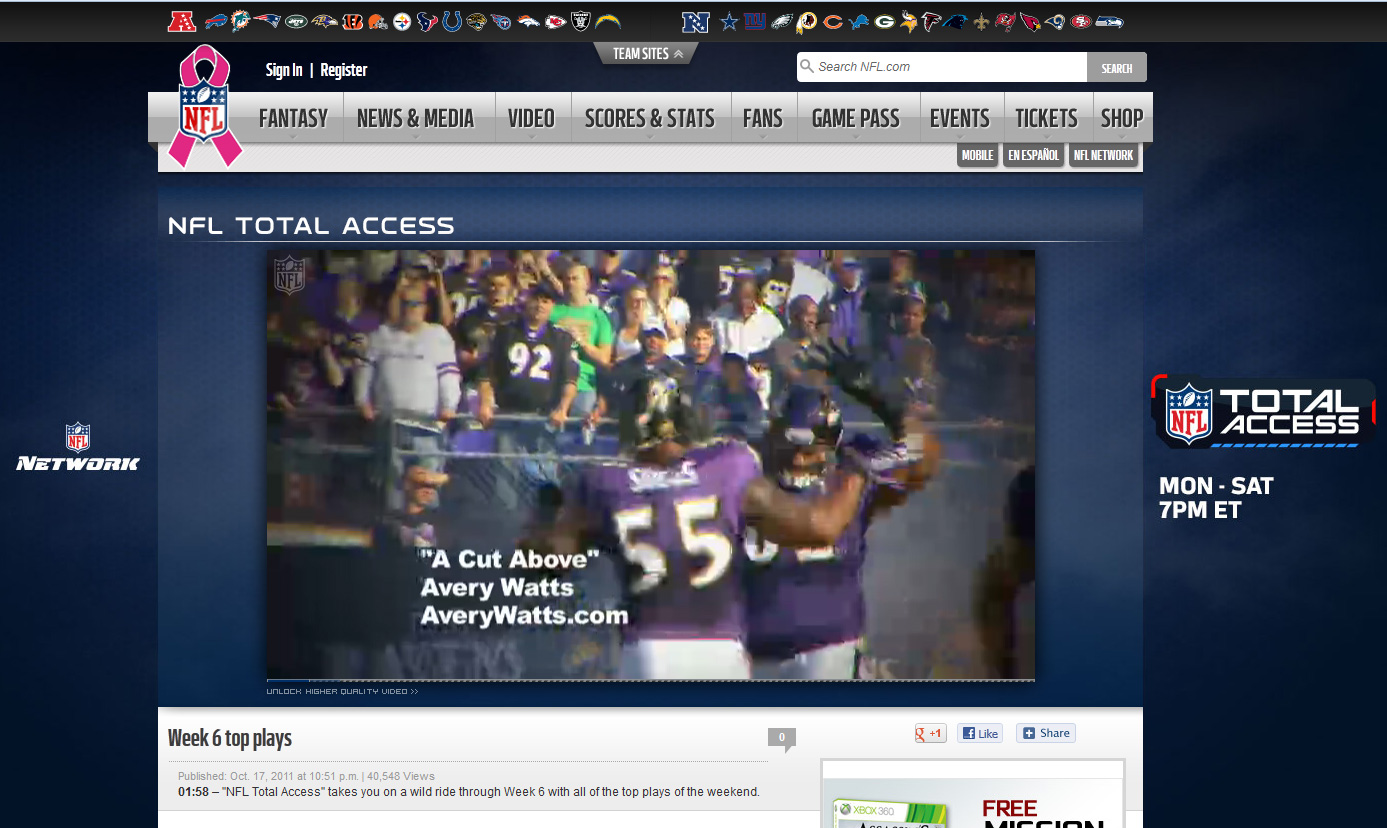Open the San Diego Chargers logo
This screenshot has height=828, width=1387.
[x=607, y=21]
